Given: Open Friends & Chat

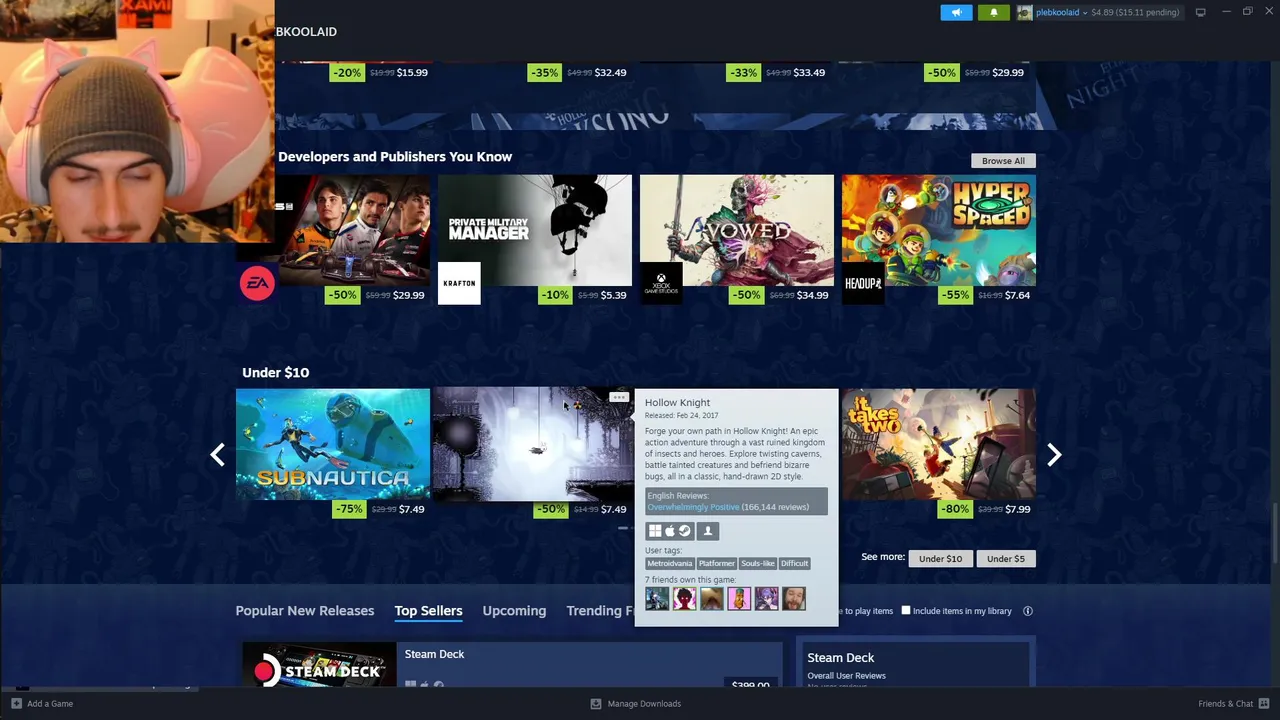Looking at the screenshot, I should 1232,704.
